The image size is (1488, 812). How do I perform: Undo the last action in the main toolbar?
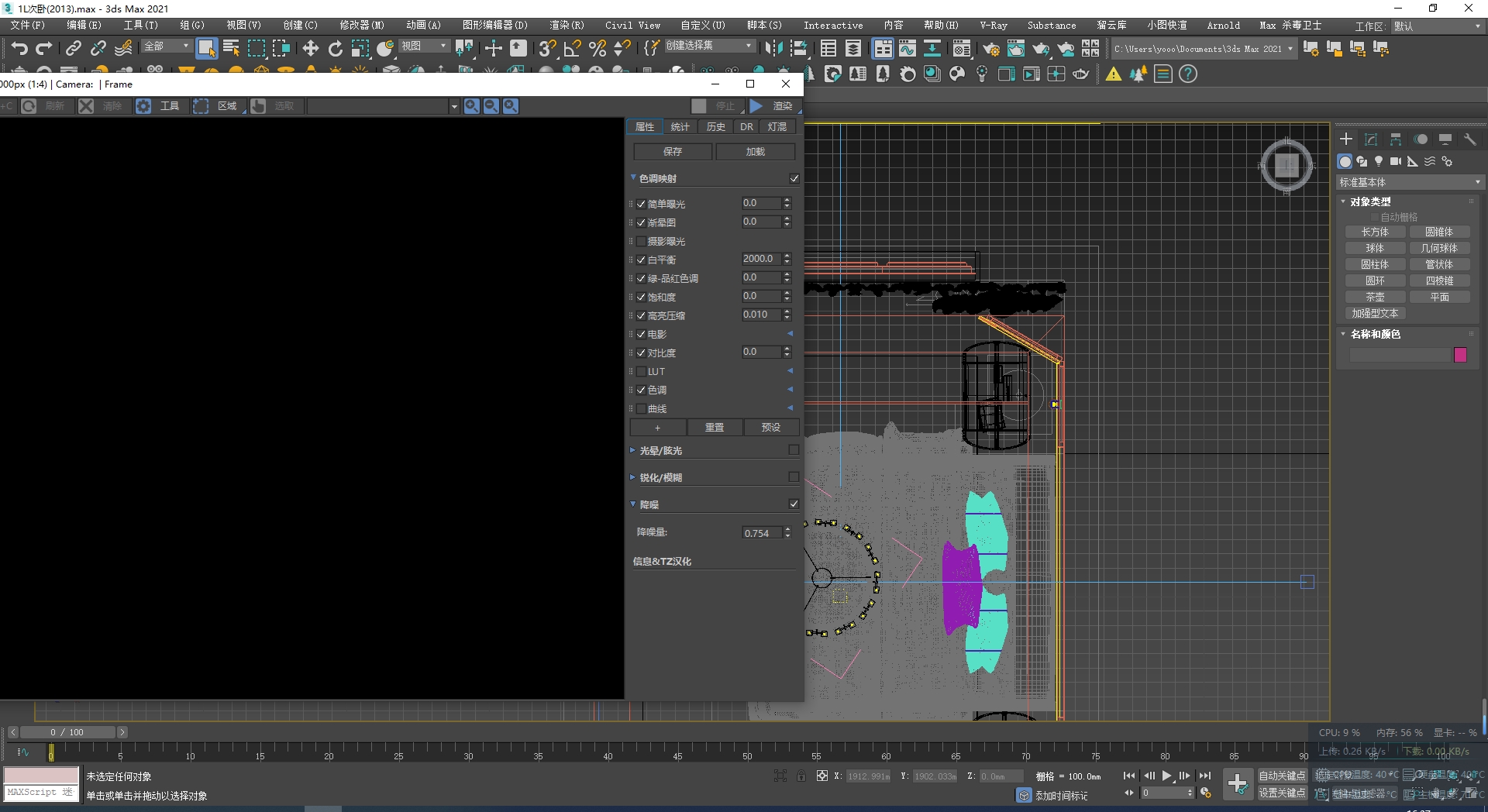19,49
